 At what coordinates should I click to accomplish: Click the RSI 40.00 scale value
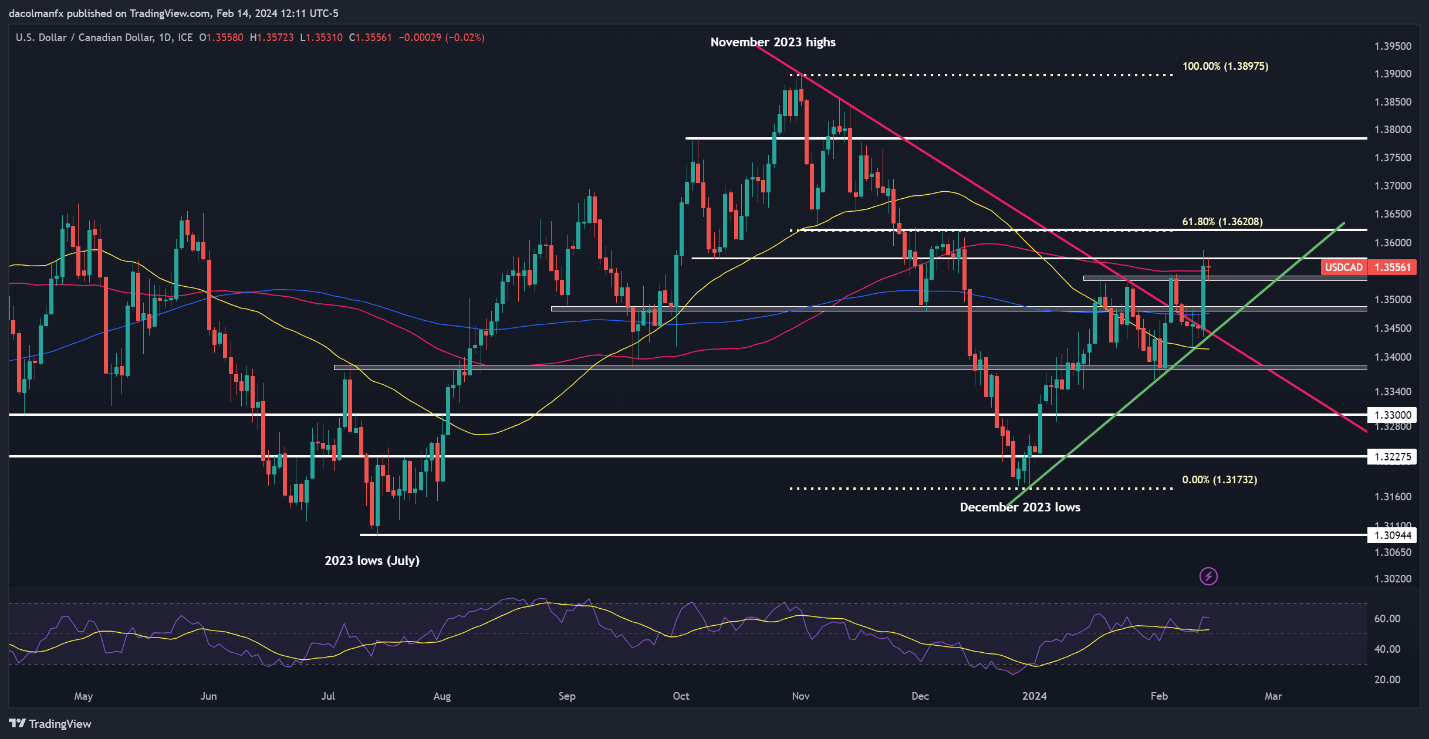(1386, 649)
